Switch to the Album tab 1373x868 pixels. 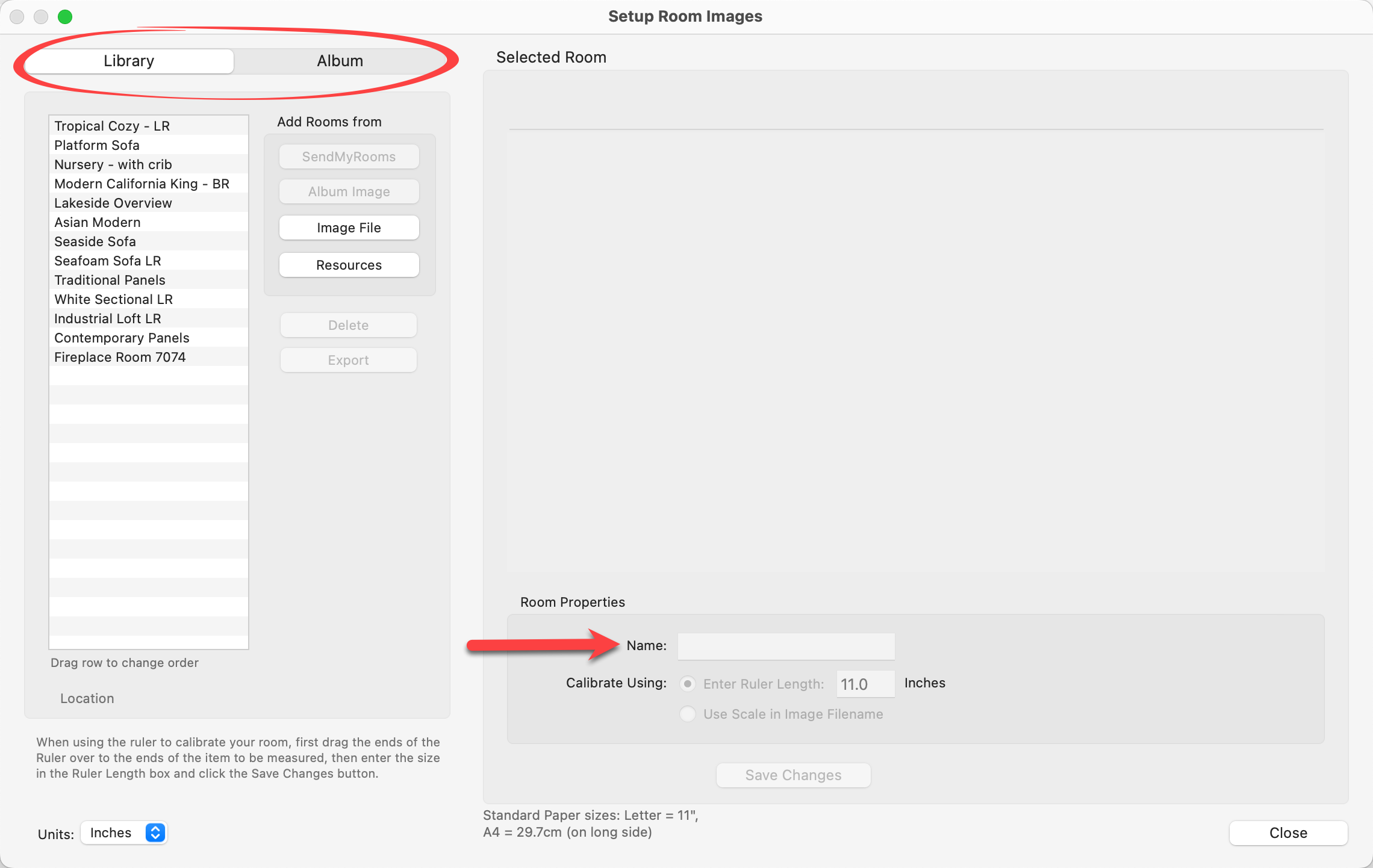340,61
